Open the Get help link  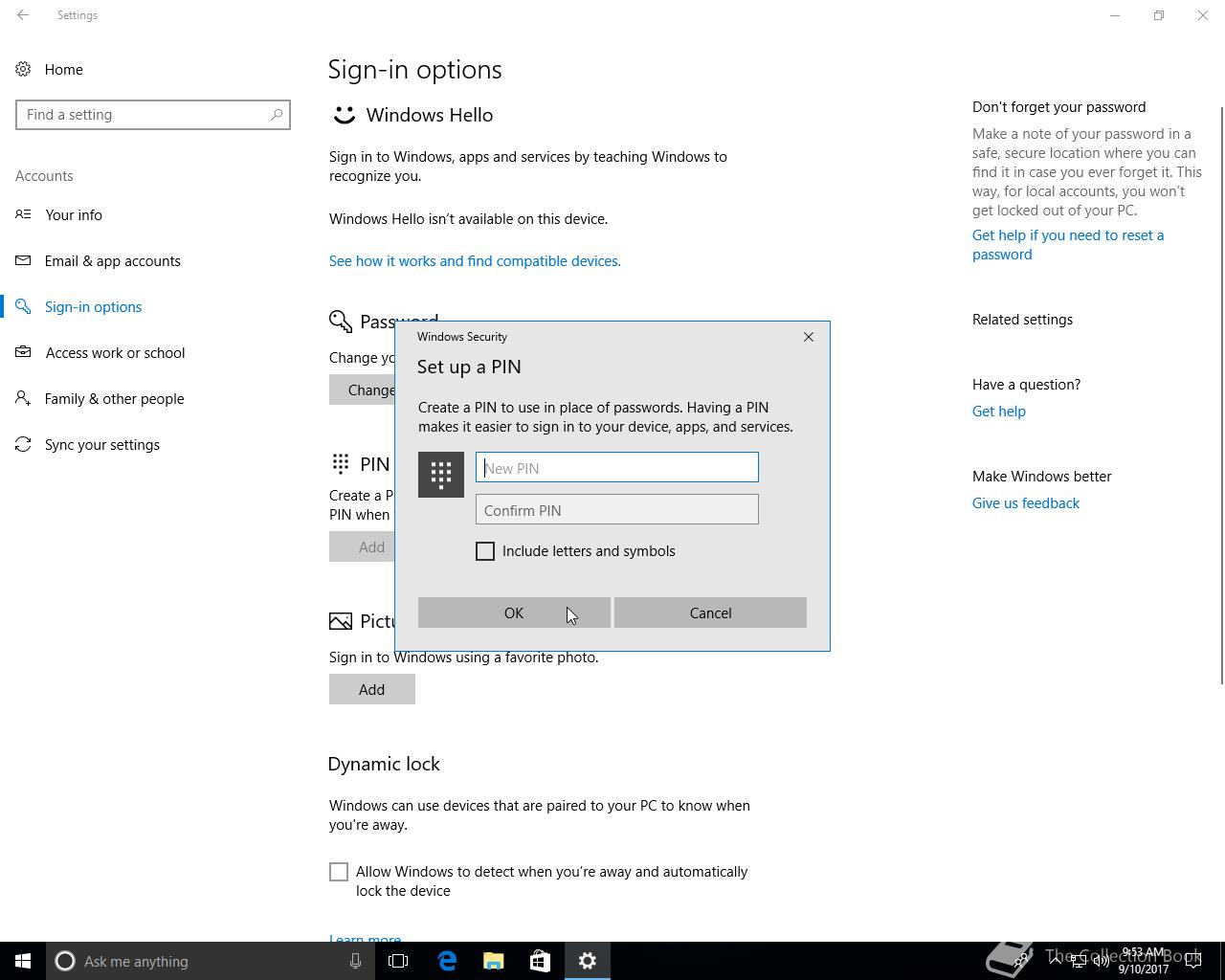(999, 412)
